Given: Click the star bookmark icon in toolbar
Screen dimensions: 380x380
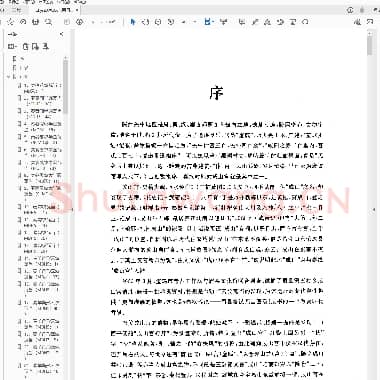Looking at the screenshot, I should tap(11, 22).
